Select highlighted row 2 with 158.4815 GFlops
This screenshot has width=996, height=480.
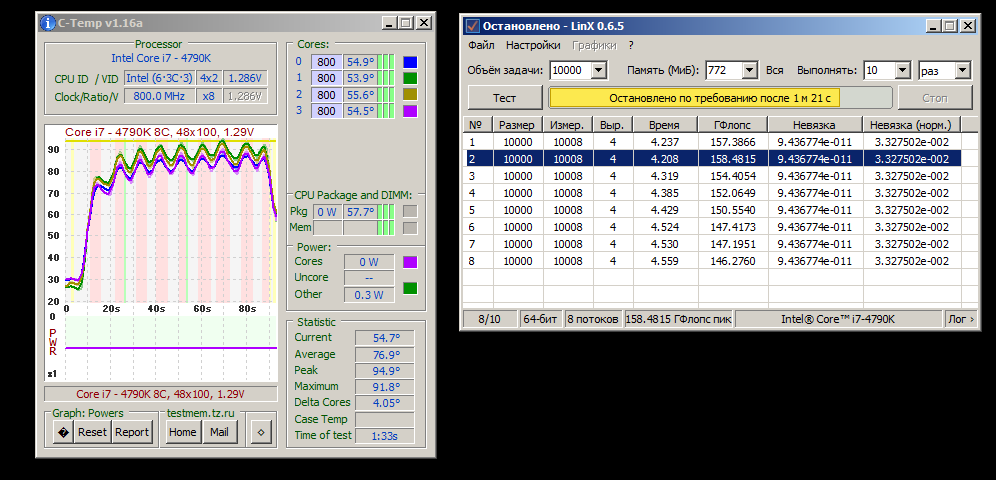pyautogui.click(x=712, y=159)
